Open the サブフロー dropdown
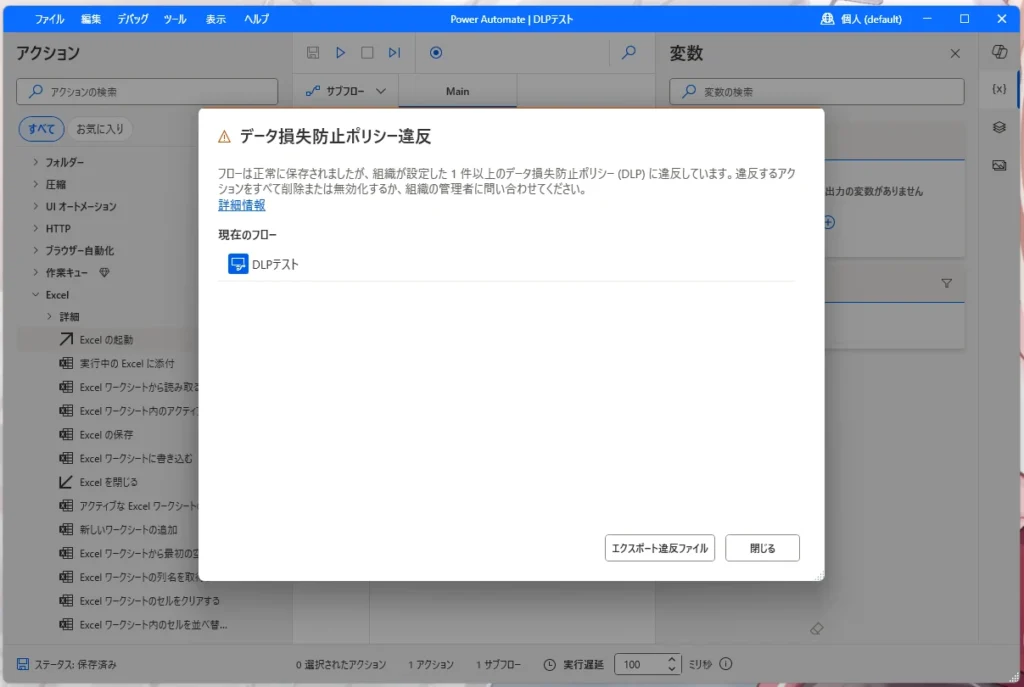The height and width of the screenshot is (687, 1024). coord(346,91)
